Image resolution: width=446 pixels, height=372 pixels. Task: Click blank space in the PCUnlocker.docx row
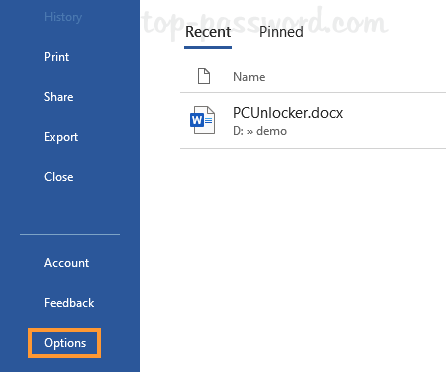(393, 121)
